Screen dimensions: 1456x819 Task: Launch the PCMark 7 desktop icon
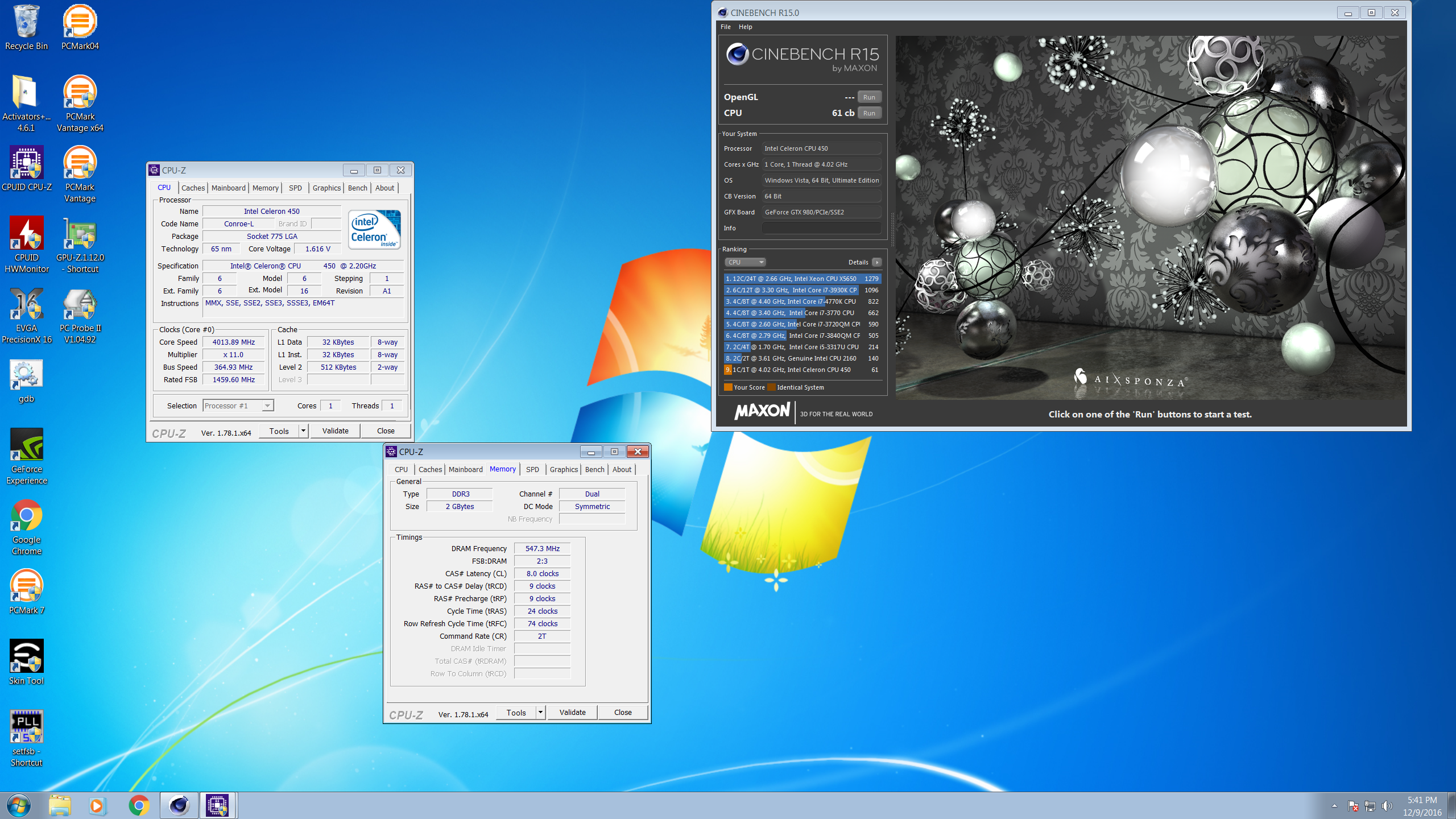pyautogui.click(x=27, y=591)
